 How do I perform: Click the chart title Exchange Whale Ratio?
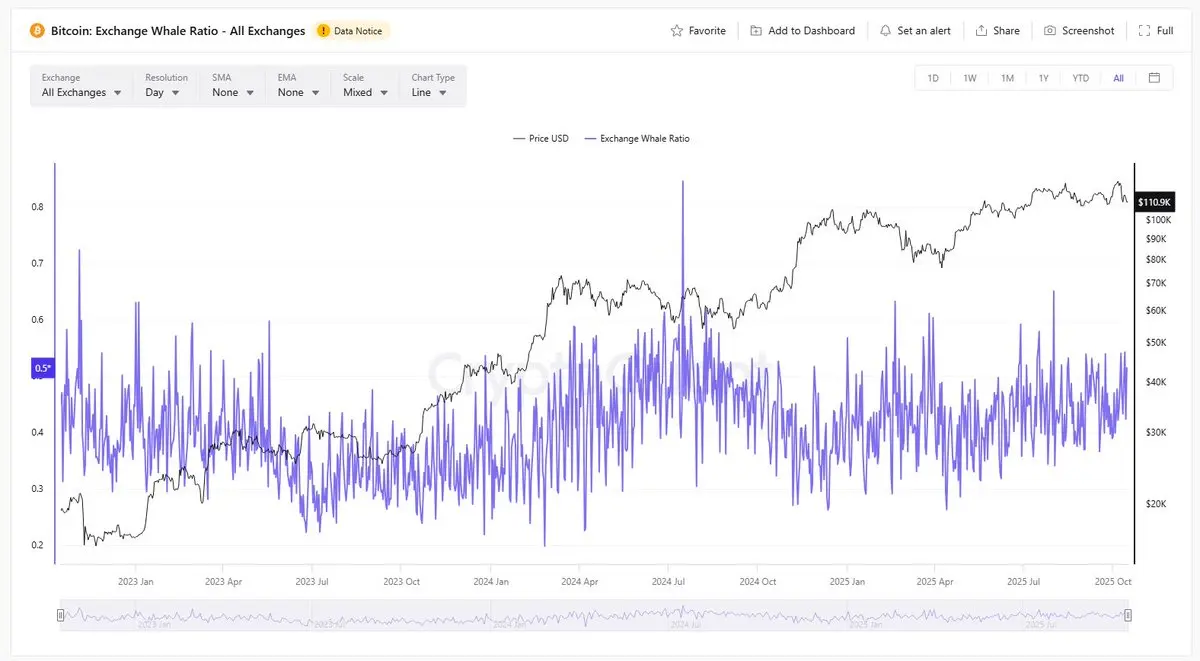[178, 31]
